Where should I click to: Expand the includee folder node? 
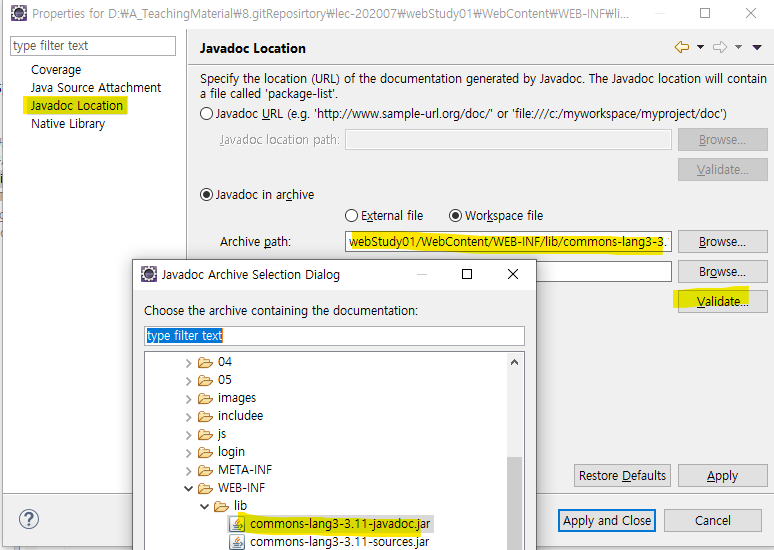(188, 417)
